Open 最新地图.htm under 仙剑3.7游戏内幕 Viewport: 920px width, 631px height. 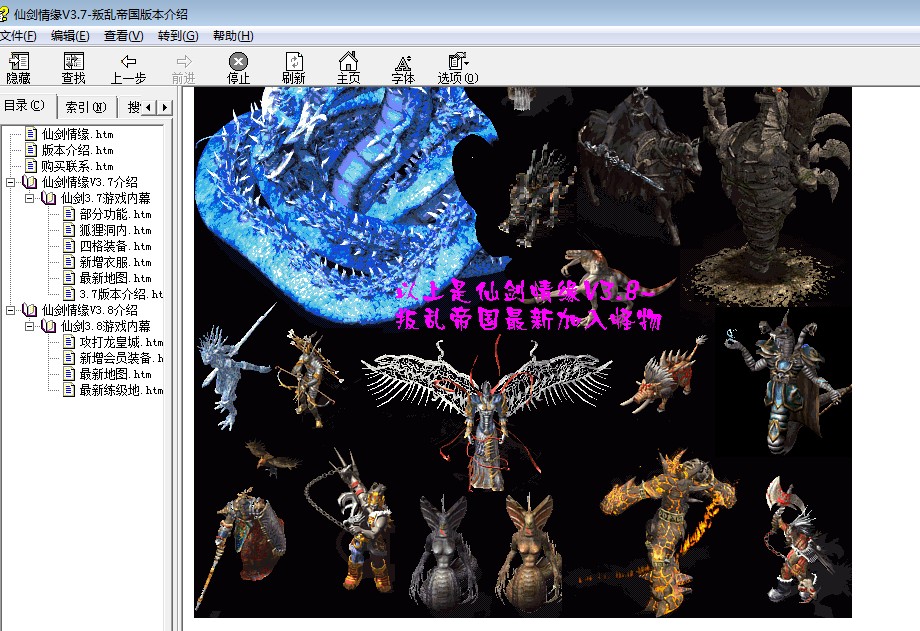[115, 278]
